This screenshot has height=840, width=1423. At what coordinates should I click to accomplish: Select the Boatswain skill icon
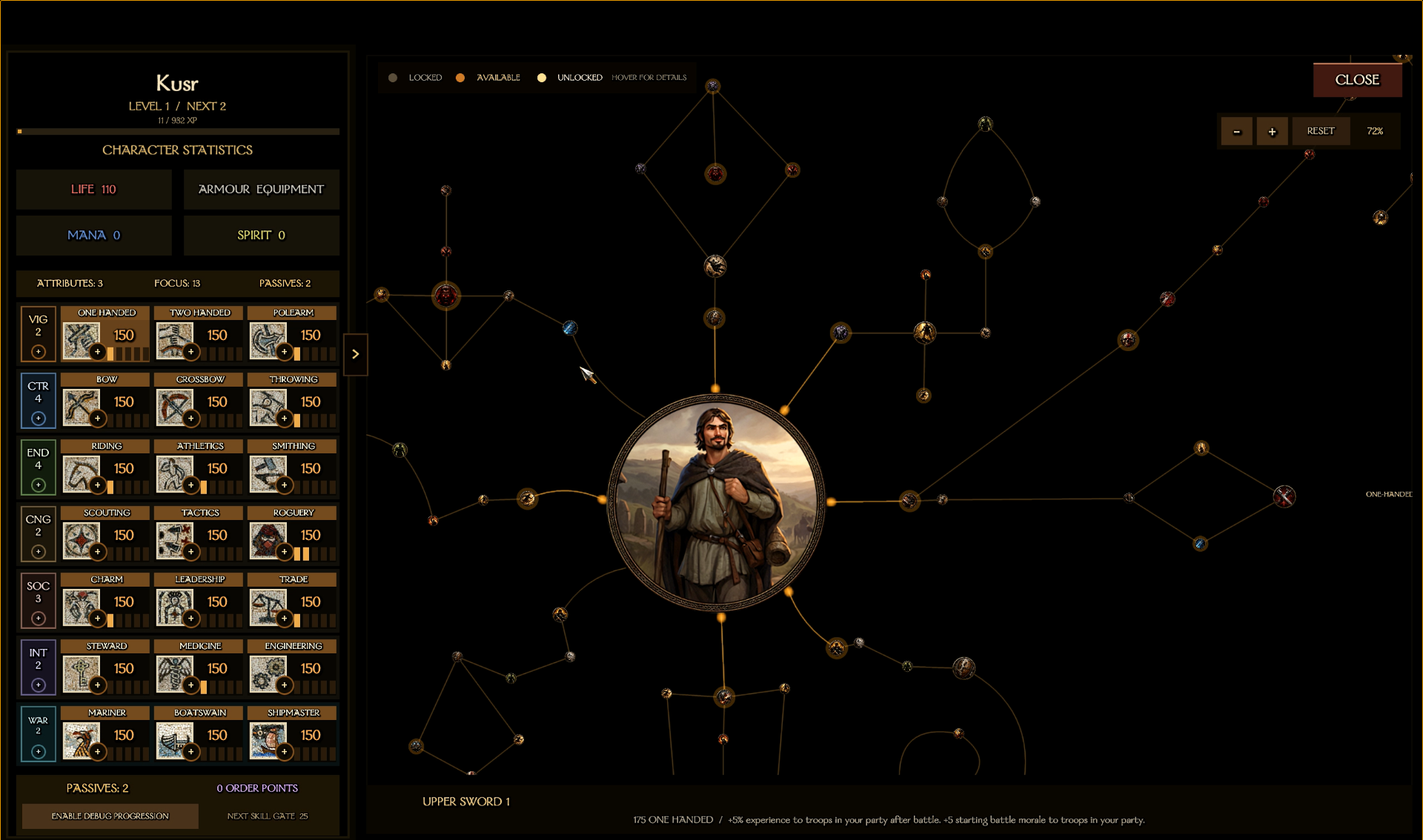point(174,740)
